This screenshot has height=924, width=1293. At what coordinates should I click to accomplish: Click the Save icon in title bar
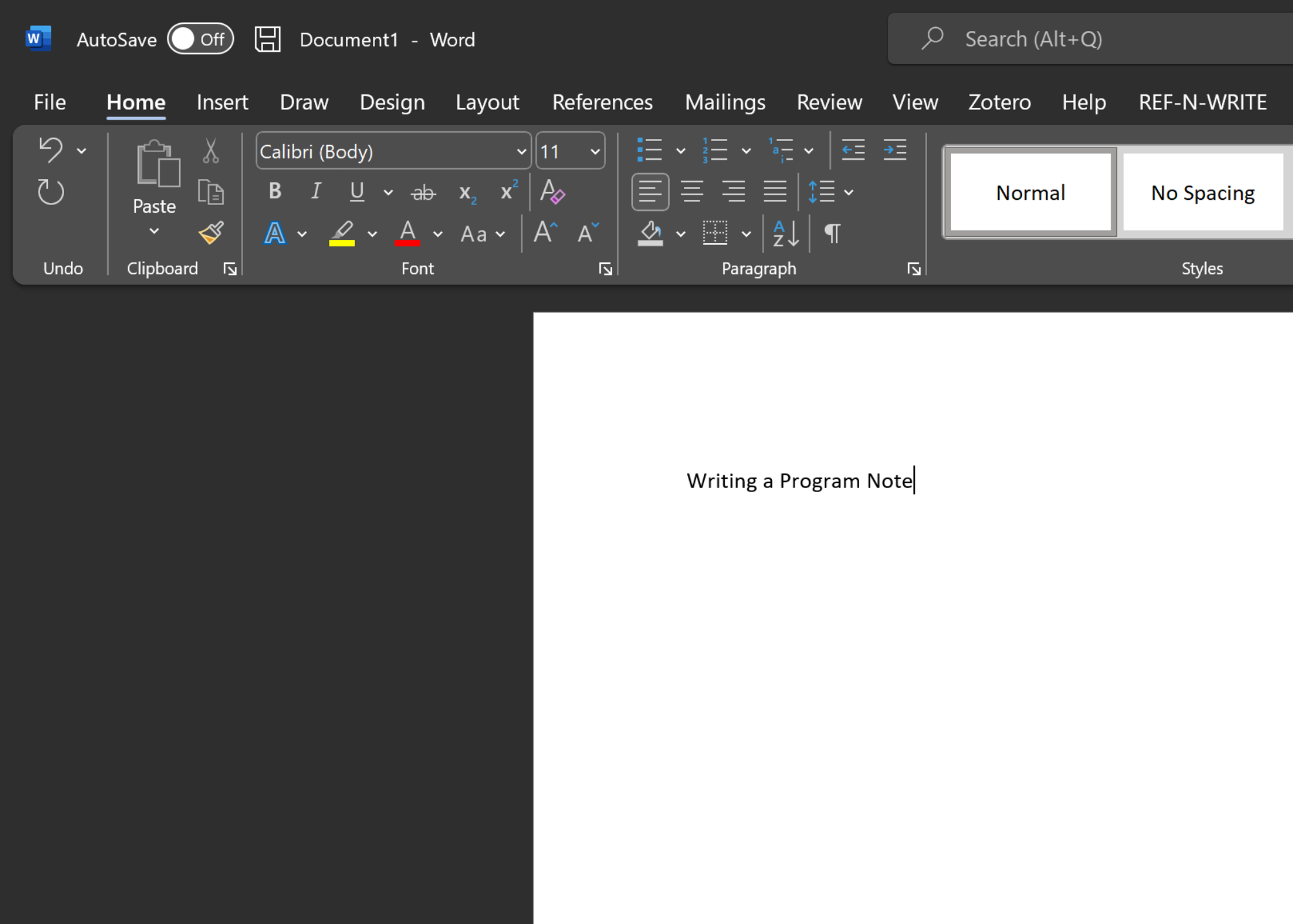[267, 39]
